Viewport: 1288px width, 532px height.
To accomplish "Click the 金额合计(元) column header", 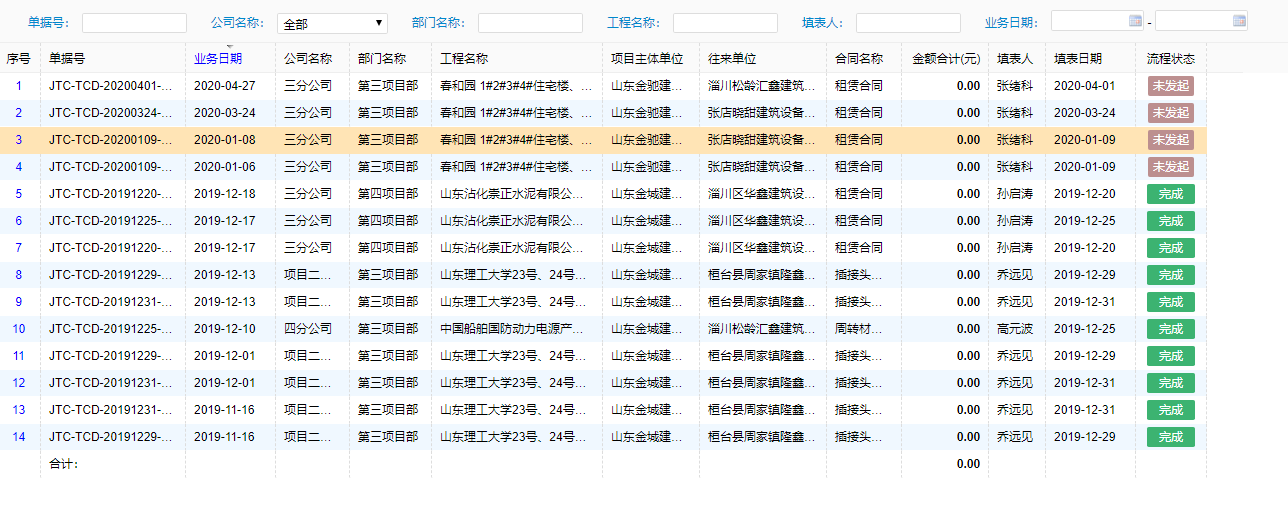I will pos(946,59).
